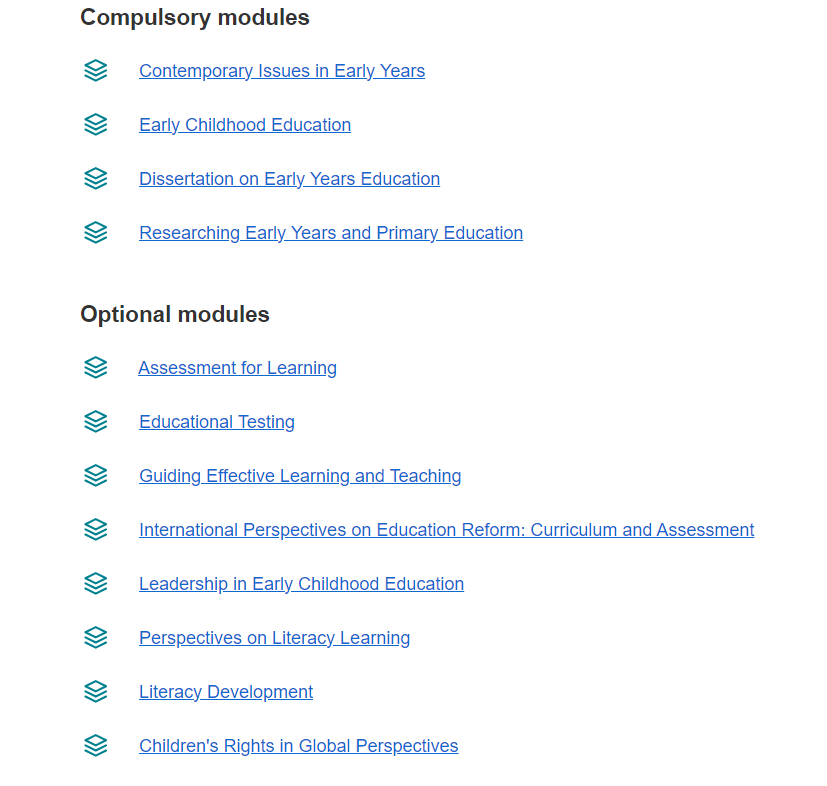Open Guiding Effective Learning and Teaching link
The height and width of the screenshot is (786, 827).
300,476
